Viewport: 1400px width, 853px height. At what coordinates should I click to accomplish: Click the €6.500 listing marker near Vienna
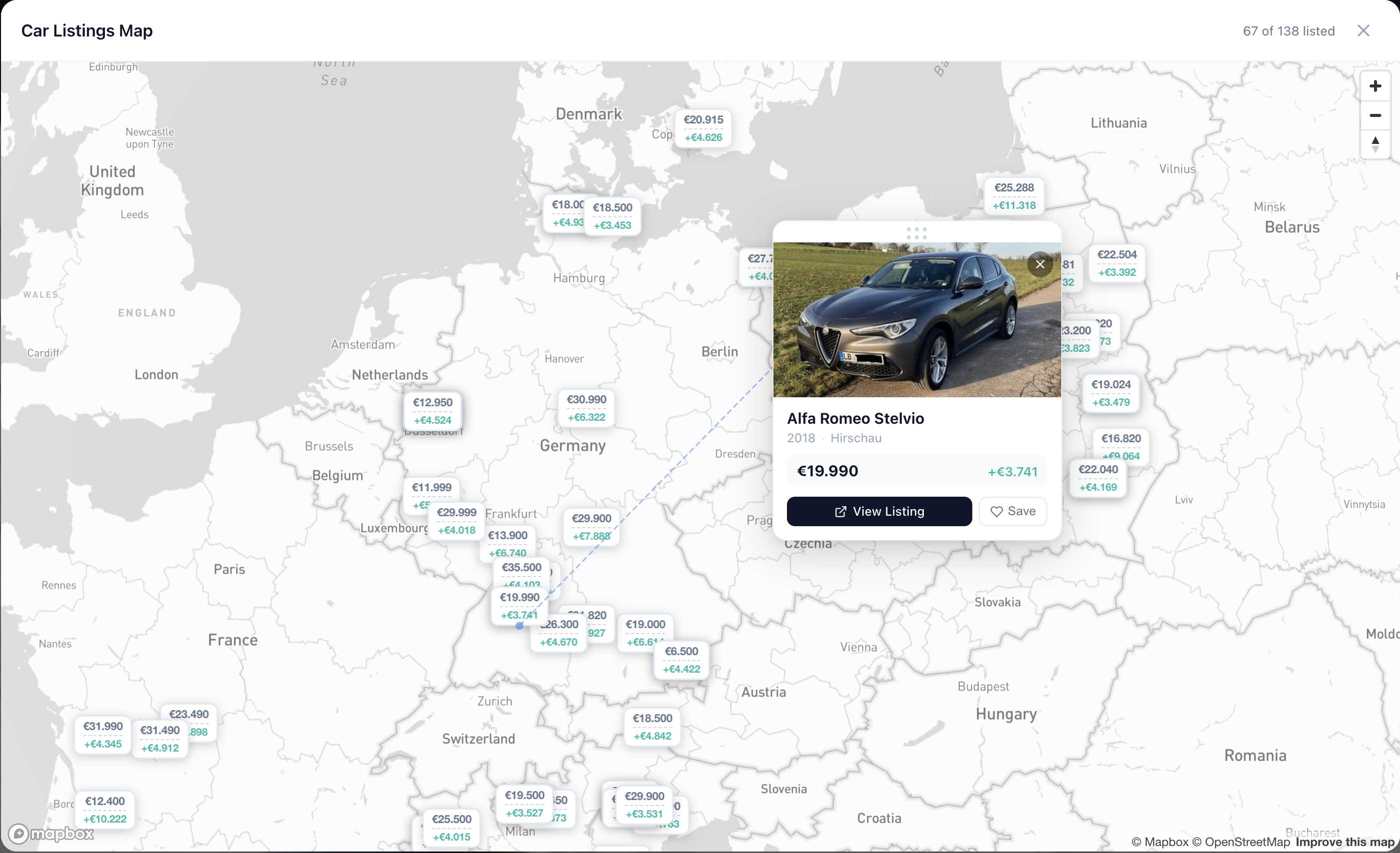(x=681, y=659)
